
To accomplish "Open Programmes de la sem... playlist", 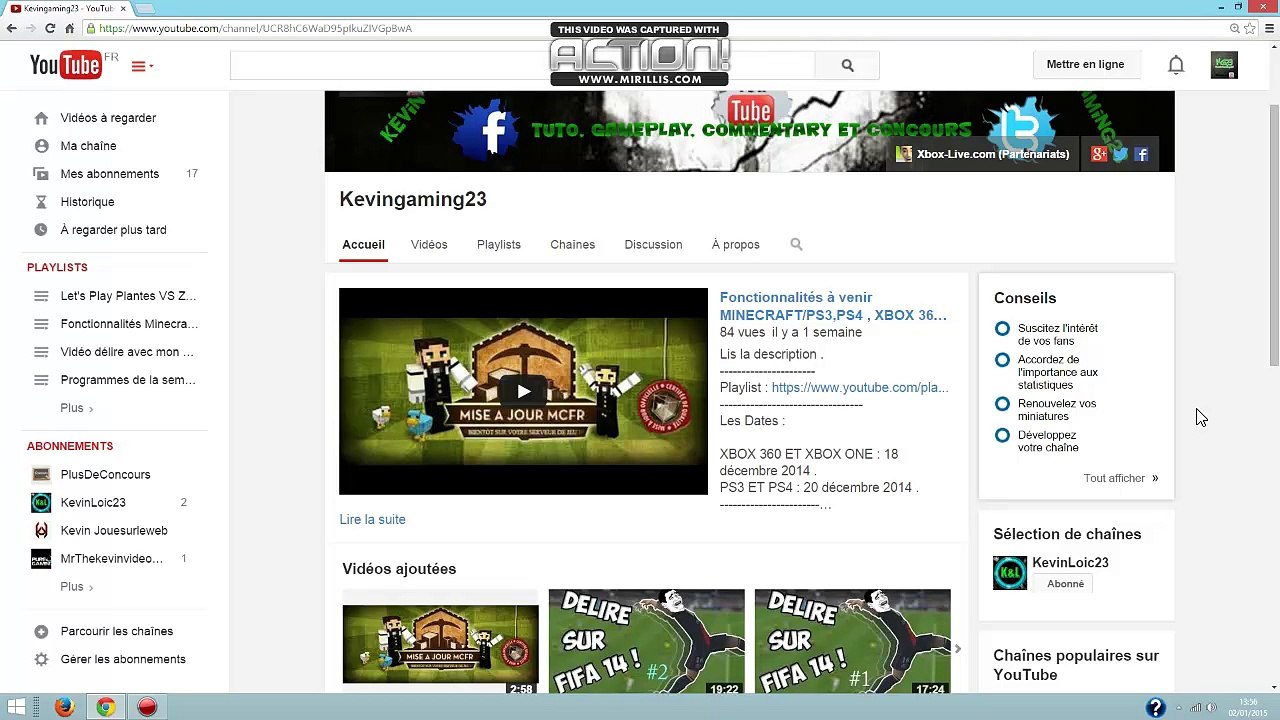I will tap(128, 380).
